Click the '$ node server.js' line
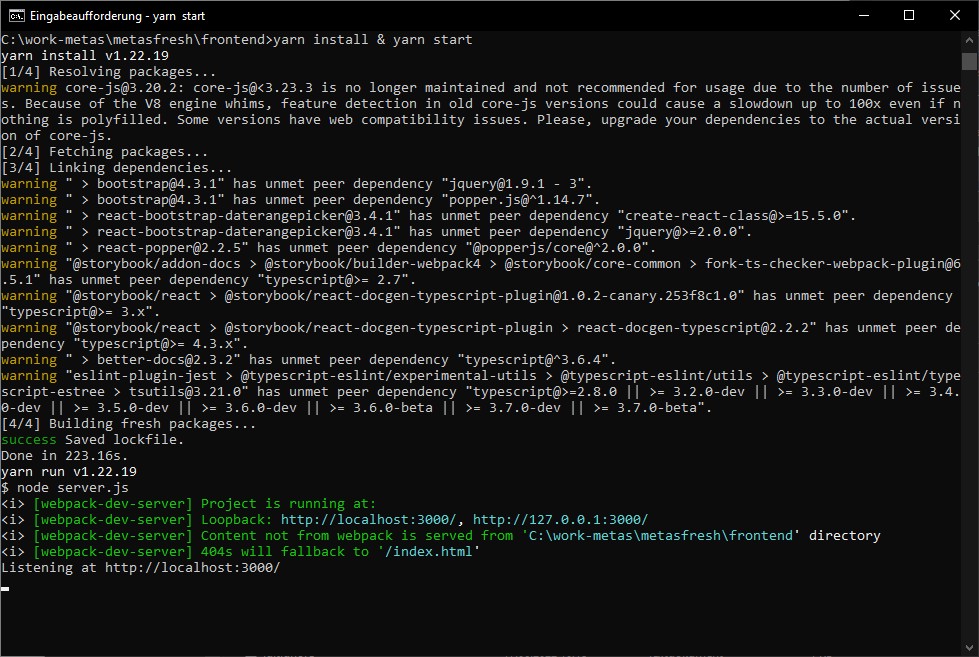This screenshot has width=979, height=657. click(x=65, y=488)
